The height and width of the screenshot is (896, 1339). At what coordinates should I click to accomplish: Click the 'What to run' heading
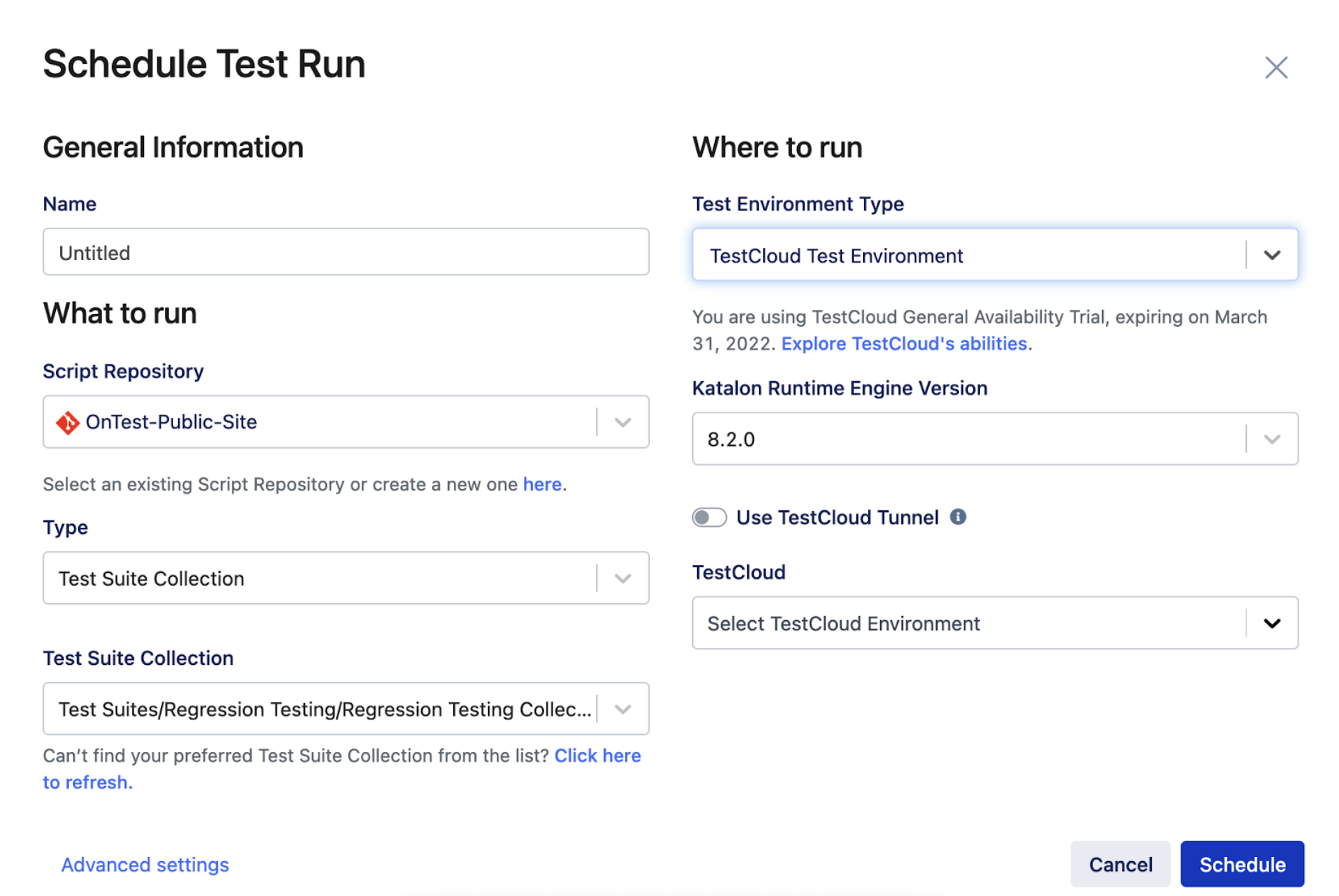click(120, 313)
